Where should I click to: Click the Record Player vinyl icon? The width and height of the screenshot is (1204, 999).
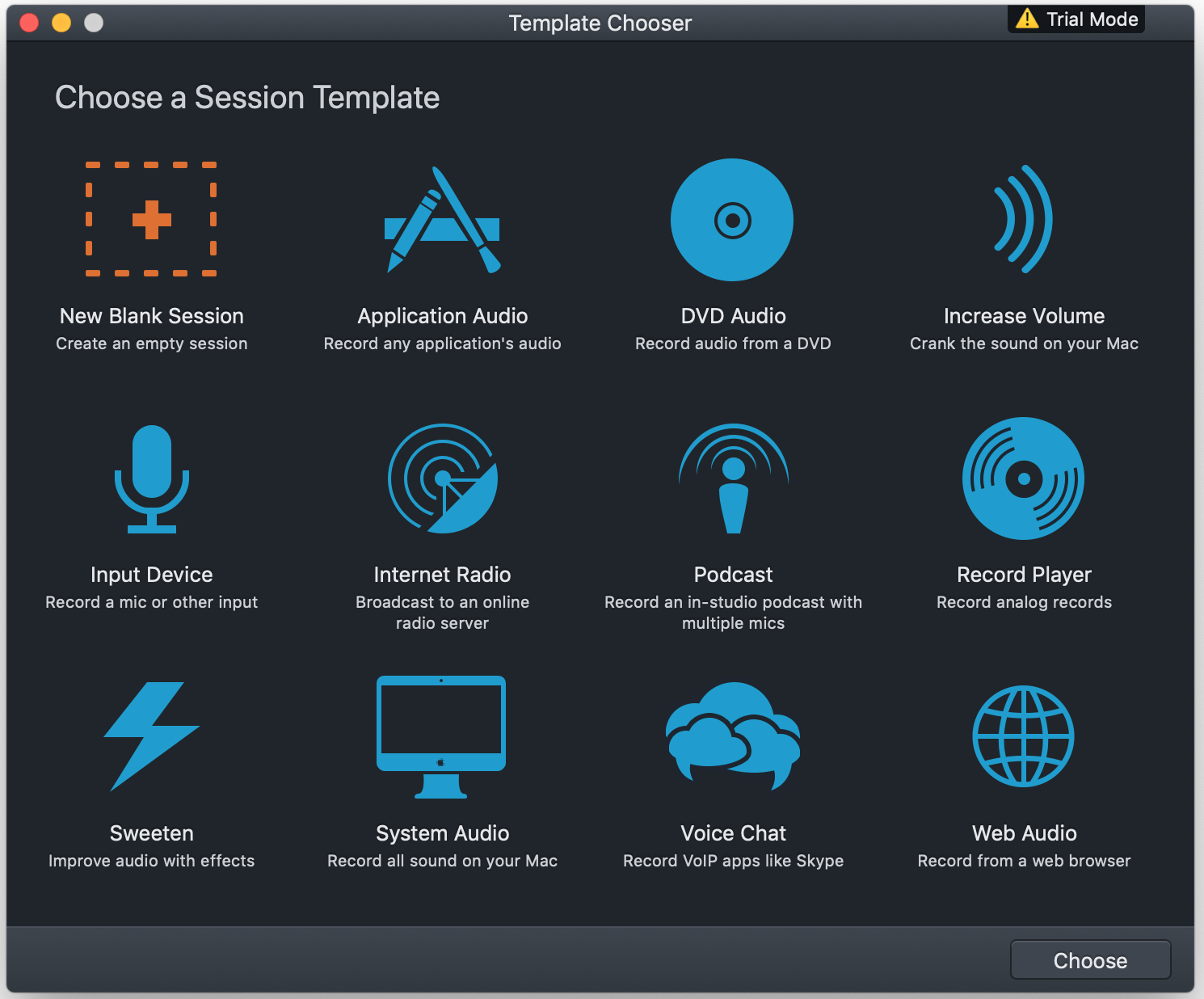(1023, 478)
